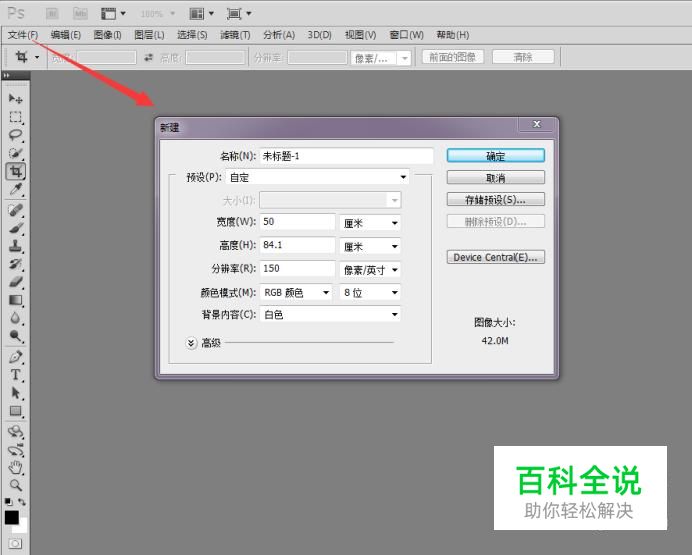Click the 前面的图像 button
The height and width of the screenshot is (555, 692).
point(452,57)
